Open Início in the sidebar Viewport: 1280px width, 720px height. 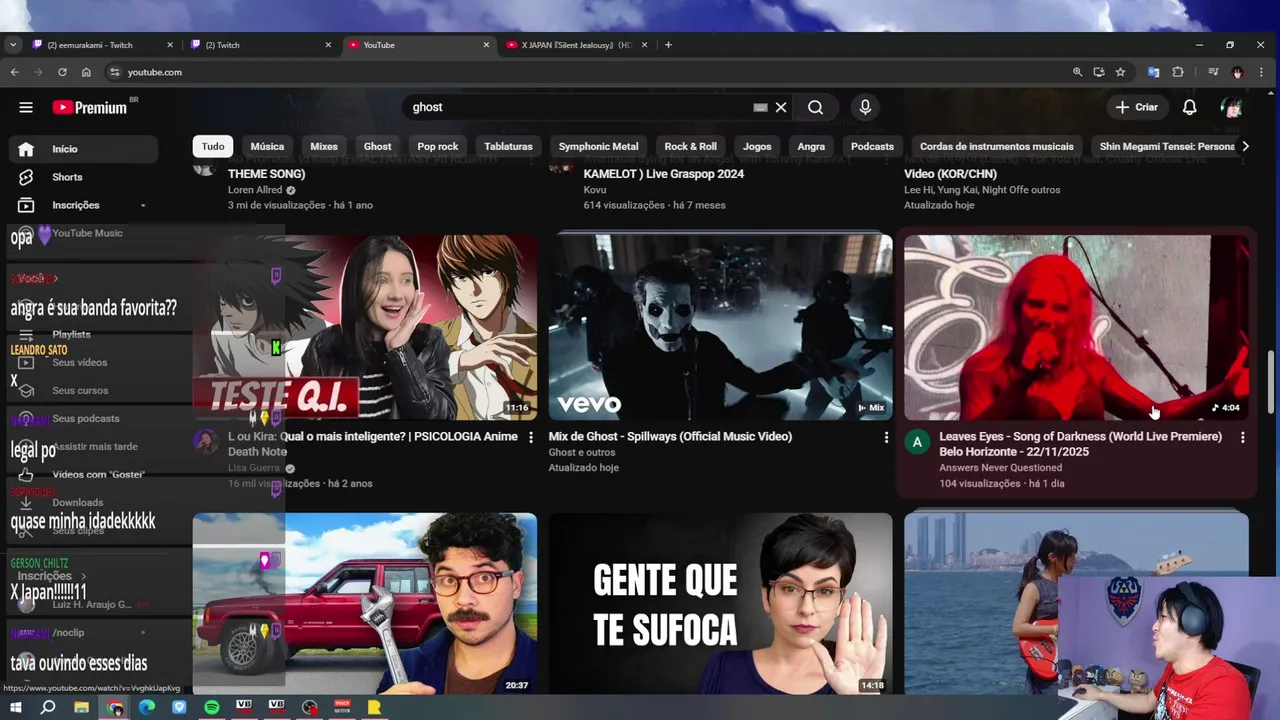[84, 149]
